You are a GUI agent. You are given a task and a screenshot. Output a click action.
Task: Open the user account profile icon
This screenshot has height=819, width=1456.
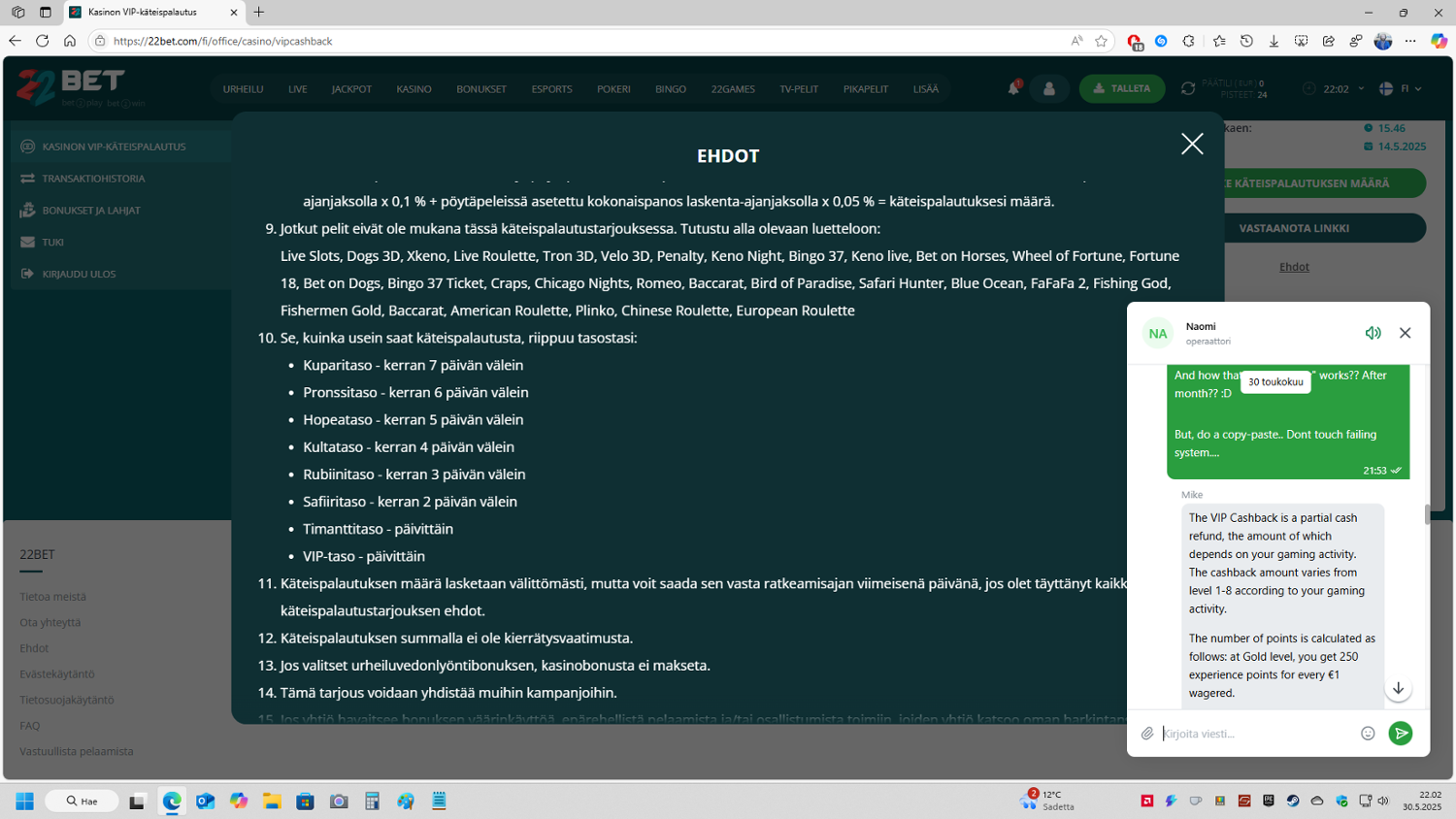click(1049, 88)
